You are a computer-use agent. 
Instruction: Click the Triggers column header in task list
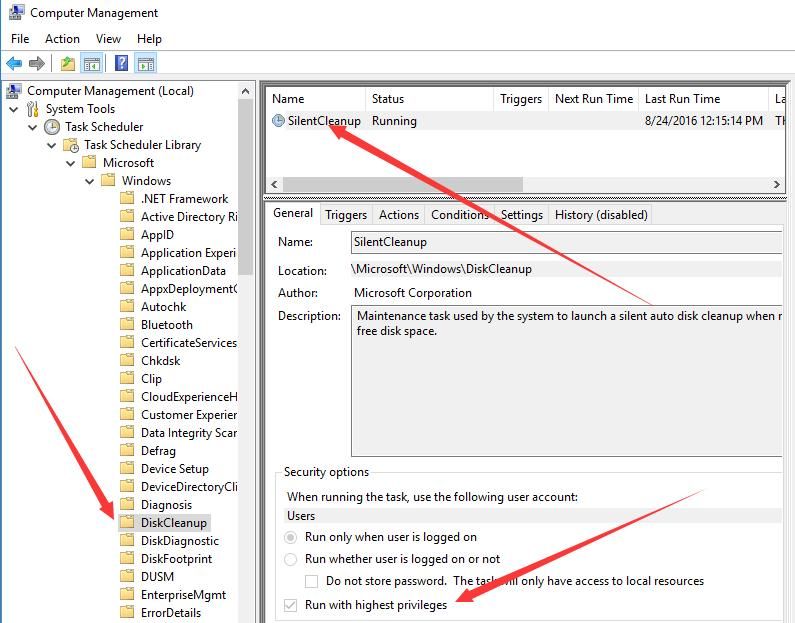point(521,99)
